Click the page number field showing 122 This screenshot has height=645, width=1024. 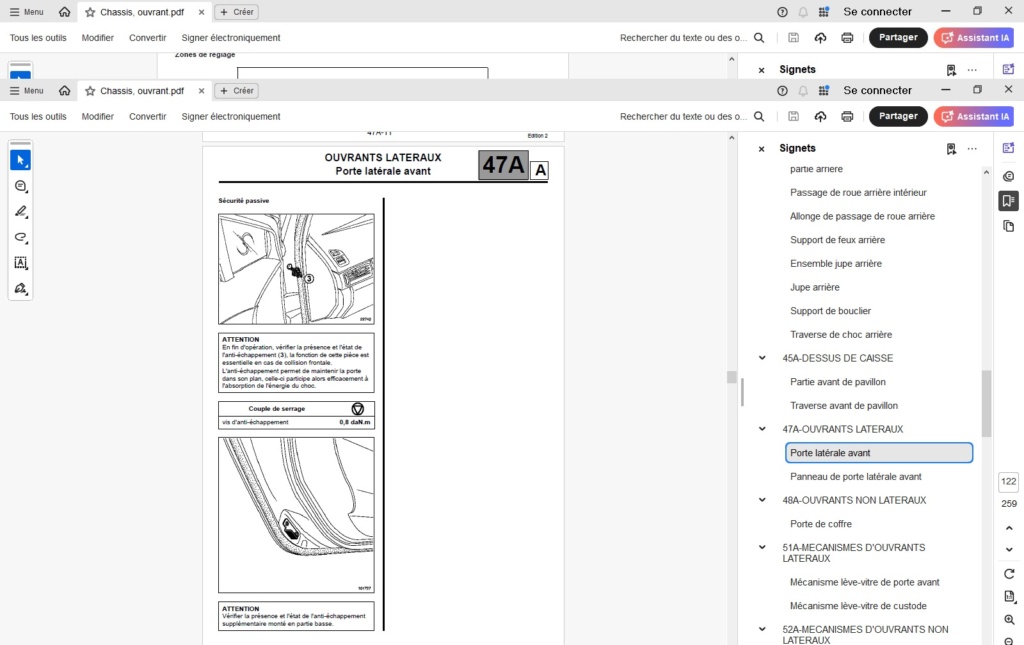[1008, 482]
